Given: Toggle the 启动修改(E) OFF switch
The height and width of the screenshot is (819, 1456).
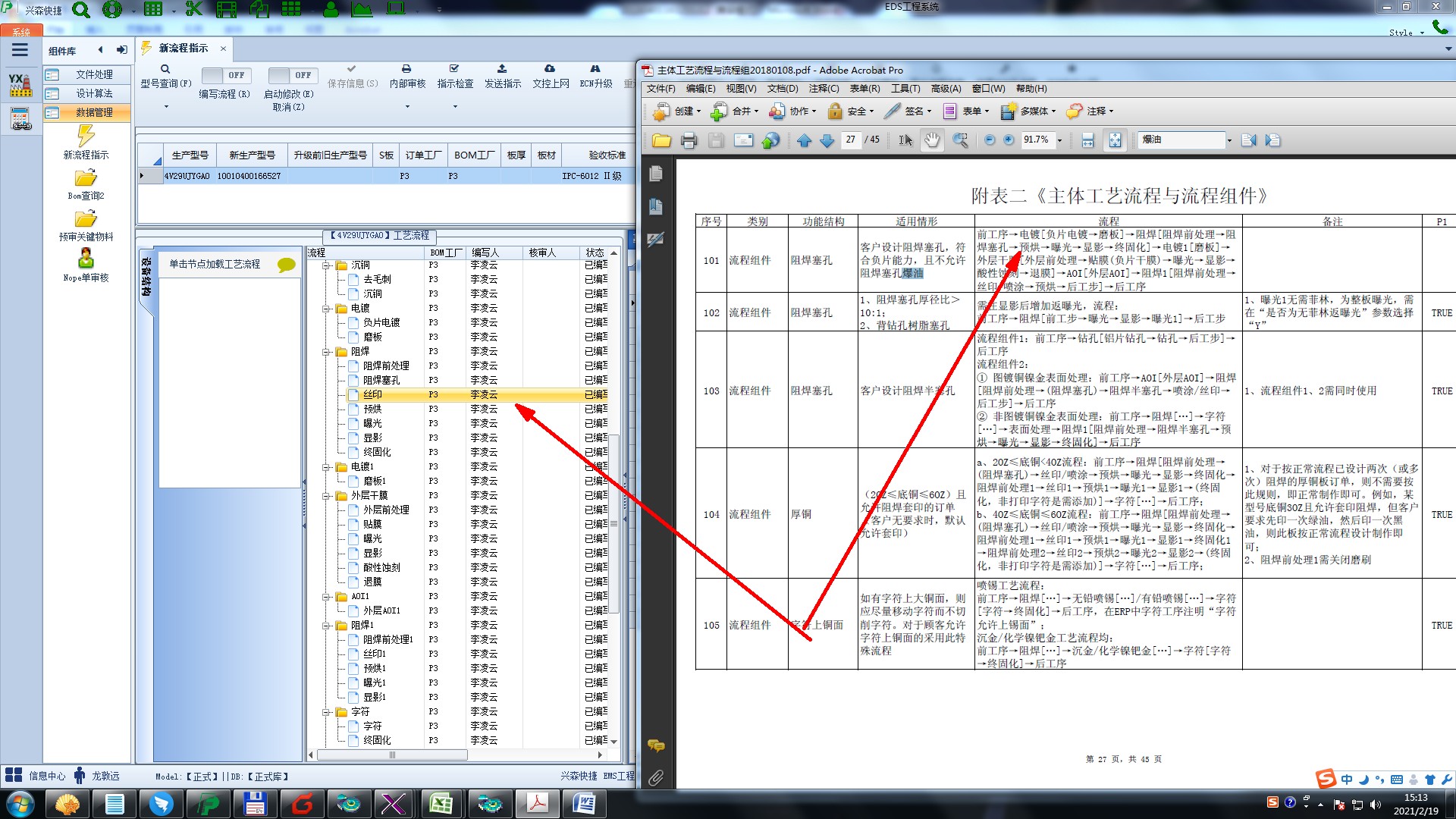Looking at the screenshot, I should tap(292, 75).
